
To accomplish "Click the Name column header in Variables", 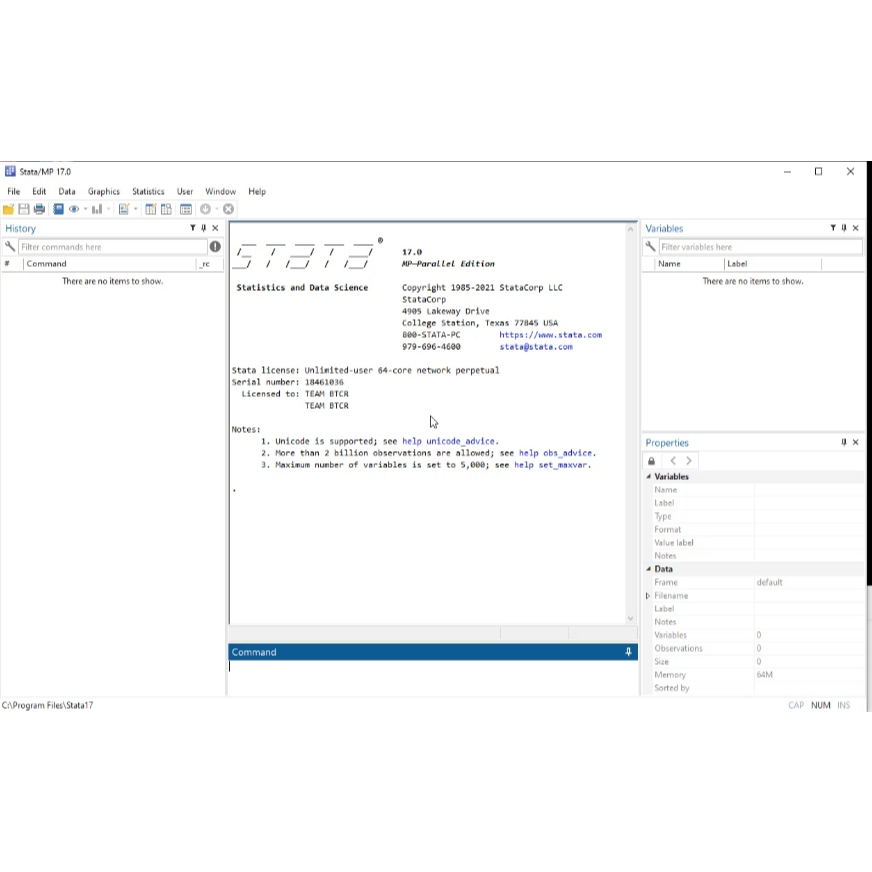I will pyautogui.click(x=689, y=264).
